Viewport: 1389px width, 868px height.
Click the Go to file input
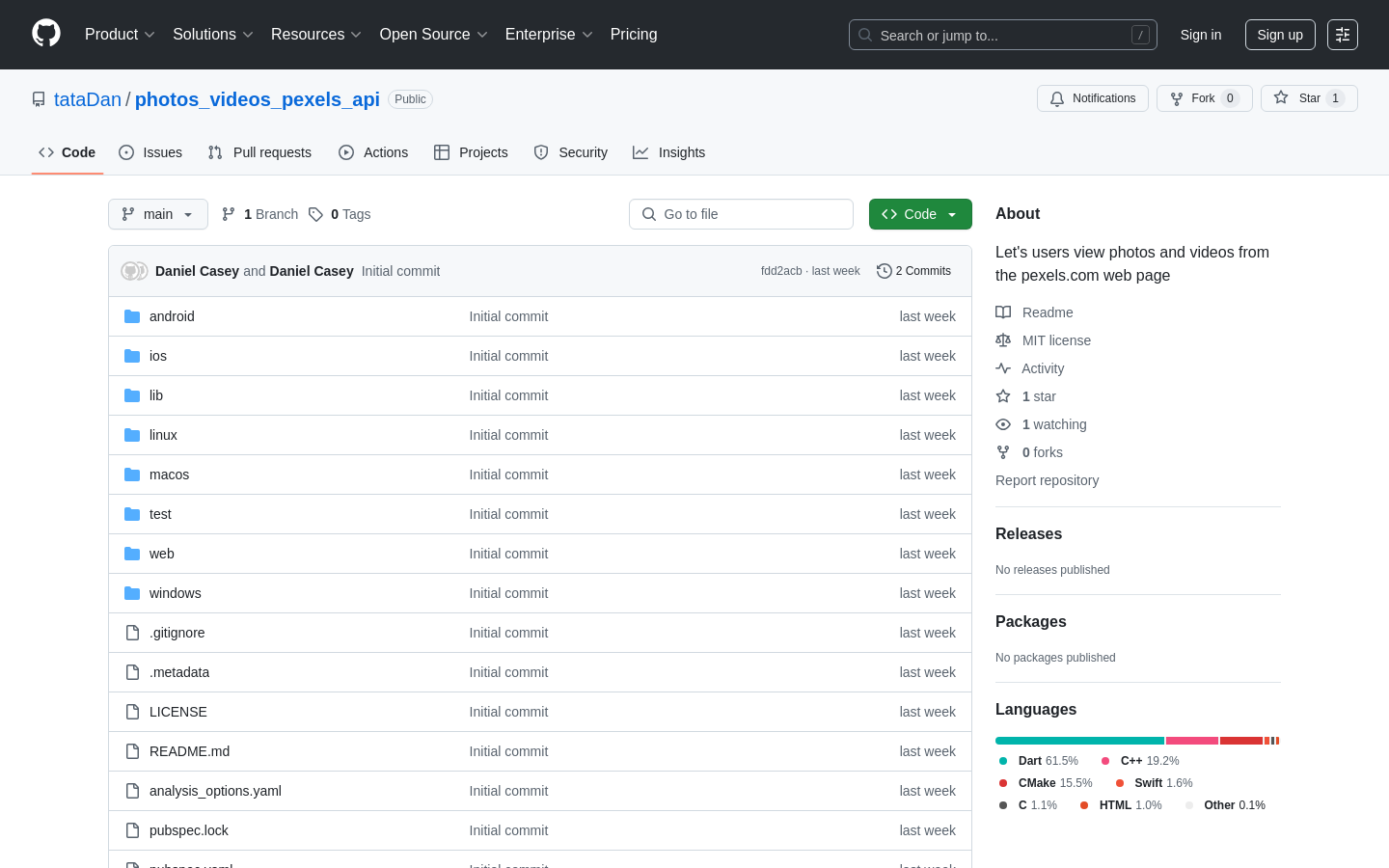pyautogui.click(x=741, y=214)
